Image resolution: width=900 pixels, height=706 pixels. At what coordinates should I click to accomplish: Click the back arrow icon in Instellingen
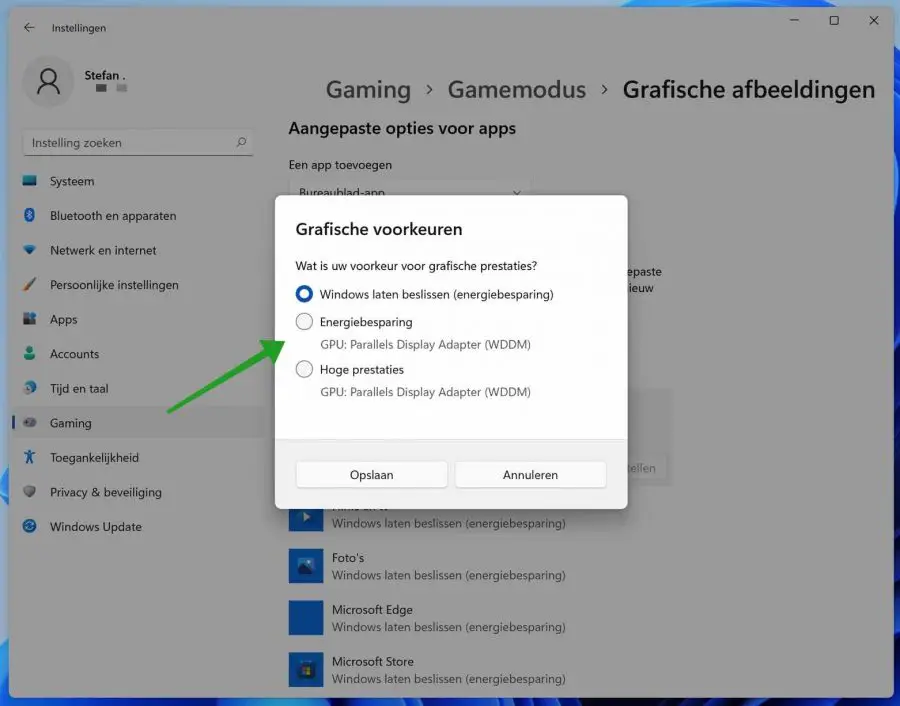29,28
